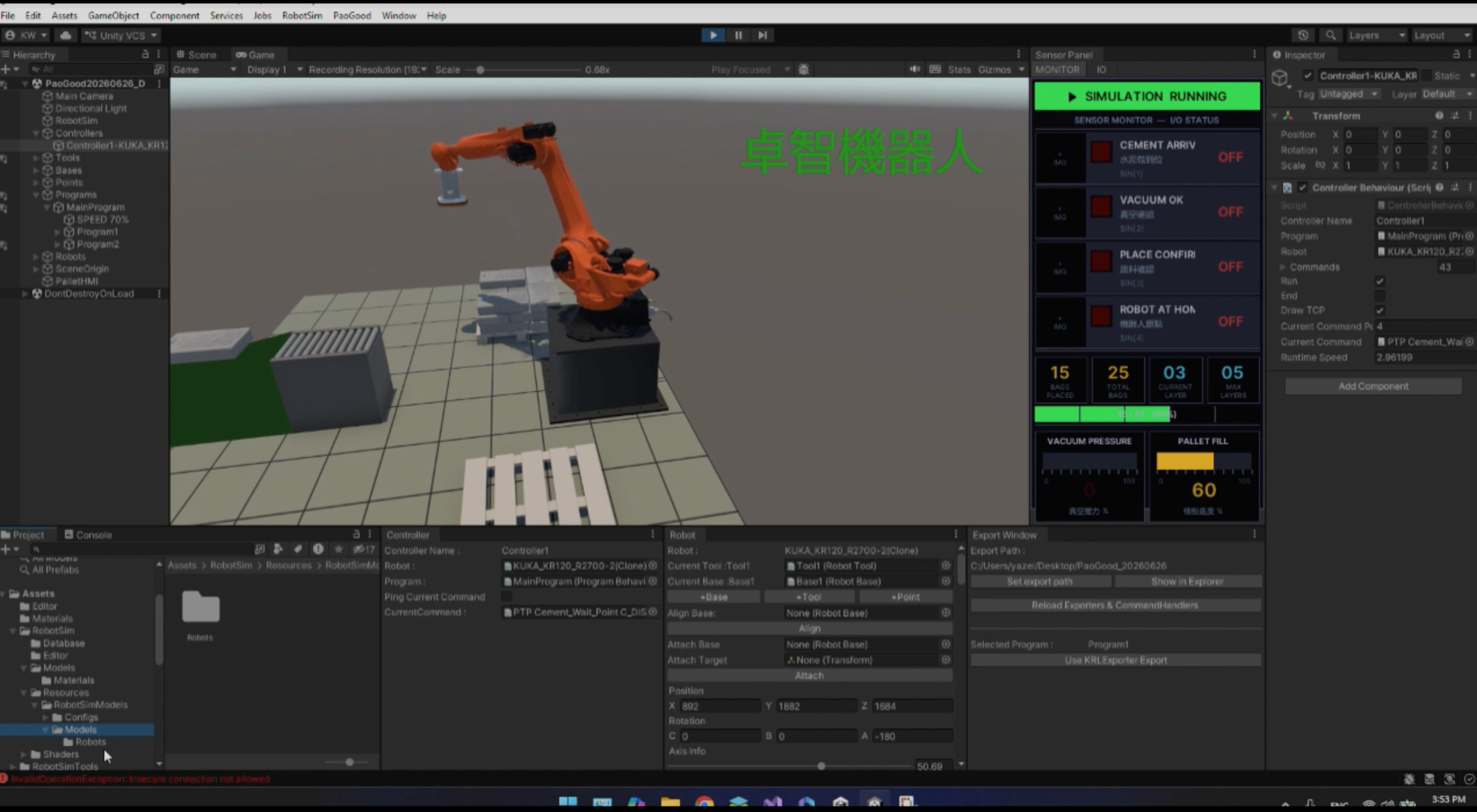Toggle Controller Behaviour enabled checkbox

click(1302, 187)
